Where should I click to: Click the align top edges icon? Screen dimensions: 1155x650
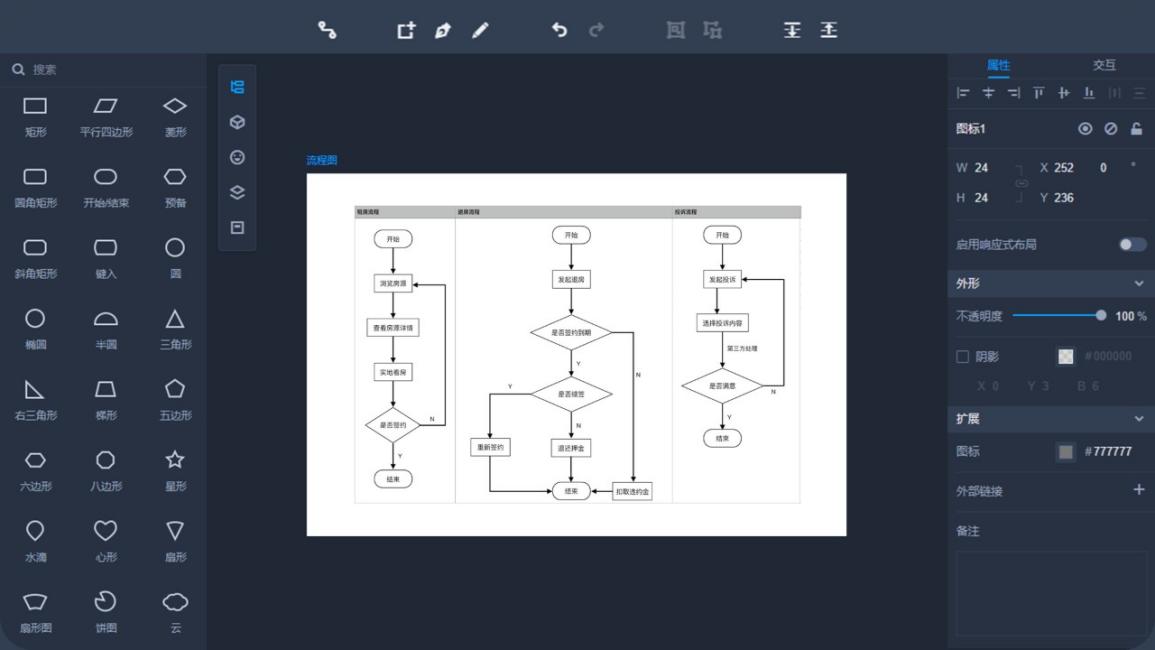[x=1039, y=93]
